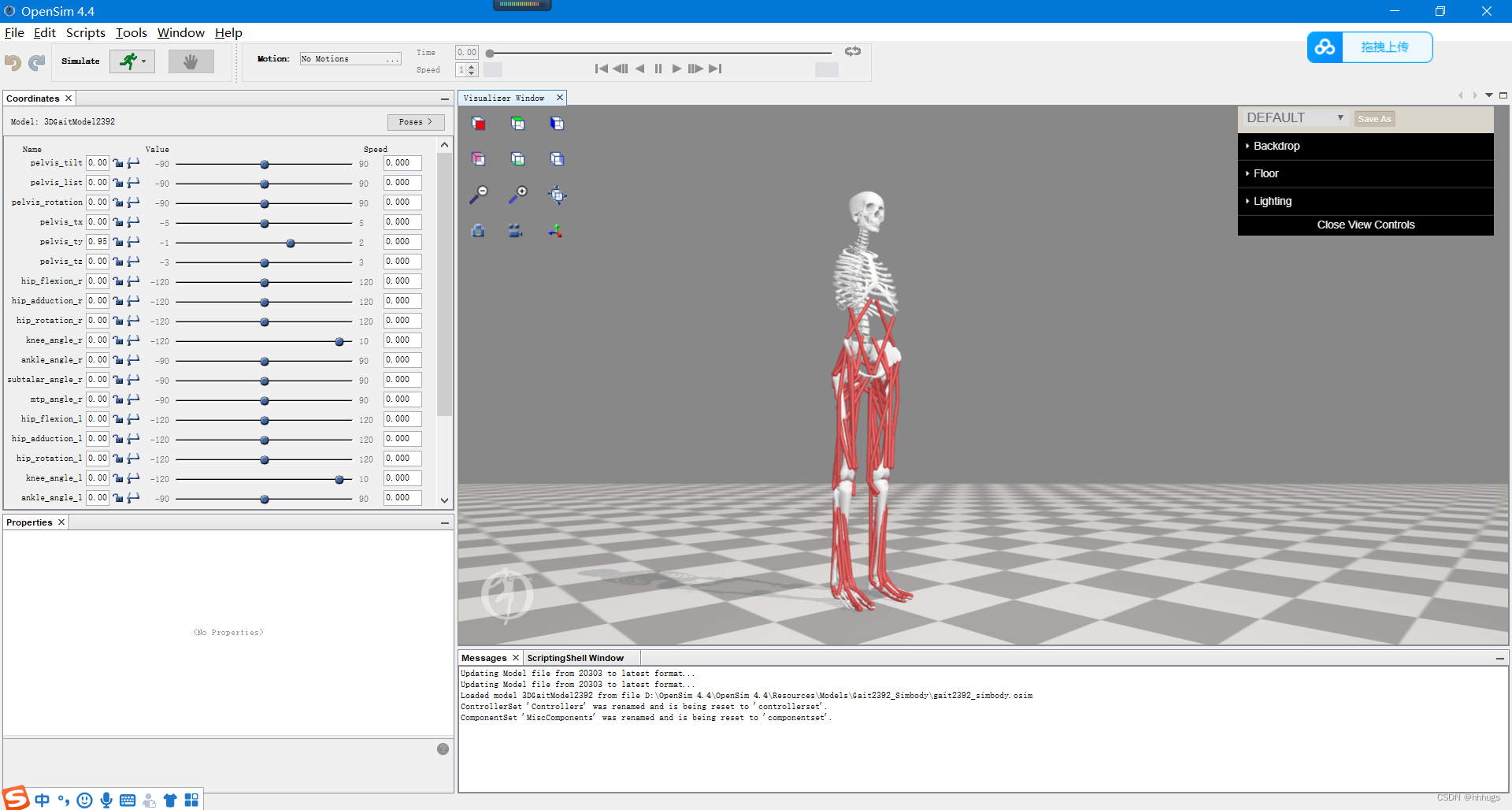Viewport: 1512px width, 810px height.
Task: Step one frame forward in motion
Action: (x=695, y=69)
